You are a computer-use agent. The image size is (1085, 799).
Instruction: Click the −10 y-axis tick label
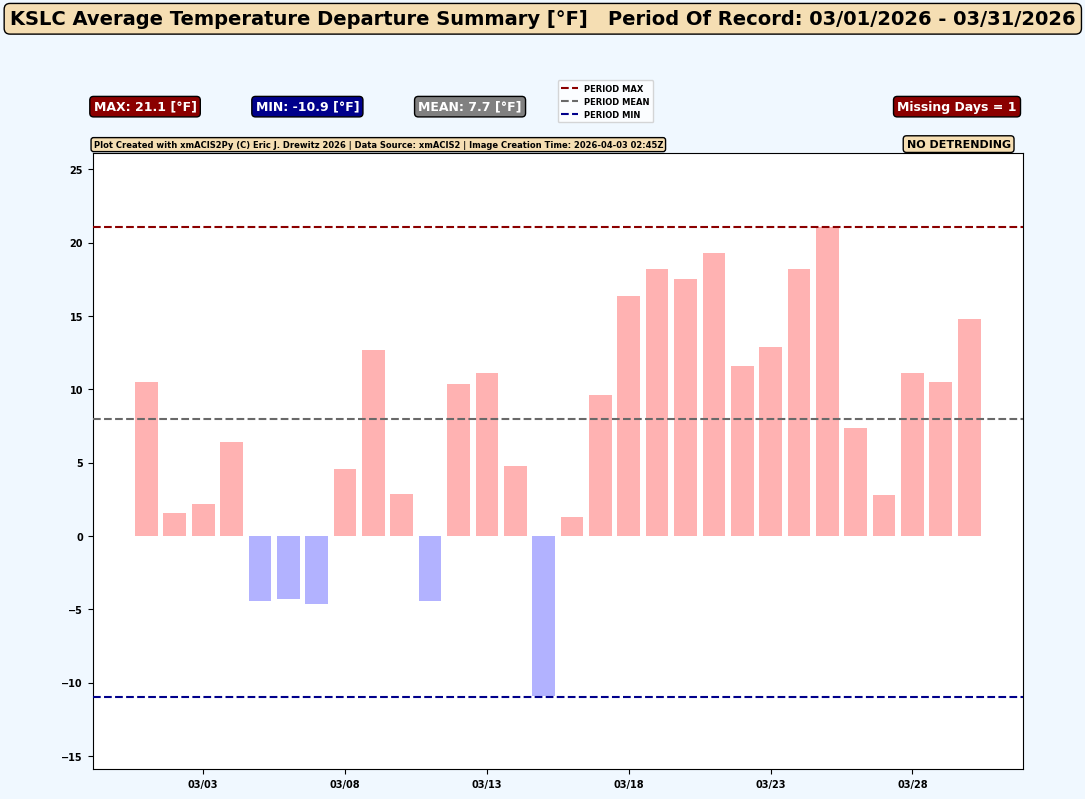(x=72, y=683)
